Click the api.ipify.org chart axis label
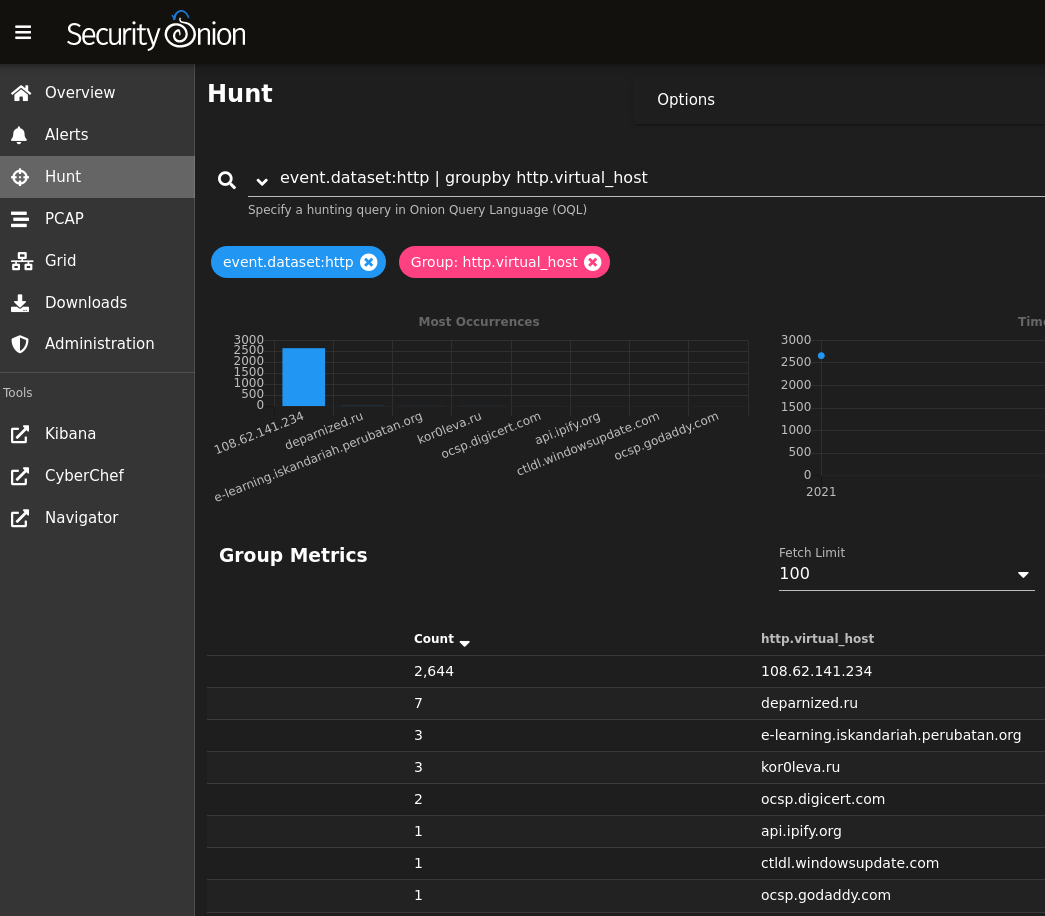The width and height of the screenshot is (1045, 916). pos(567,428)
